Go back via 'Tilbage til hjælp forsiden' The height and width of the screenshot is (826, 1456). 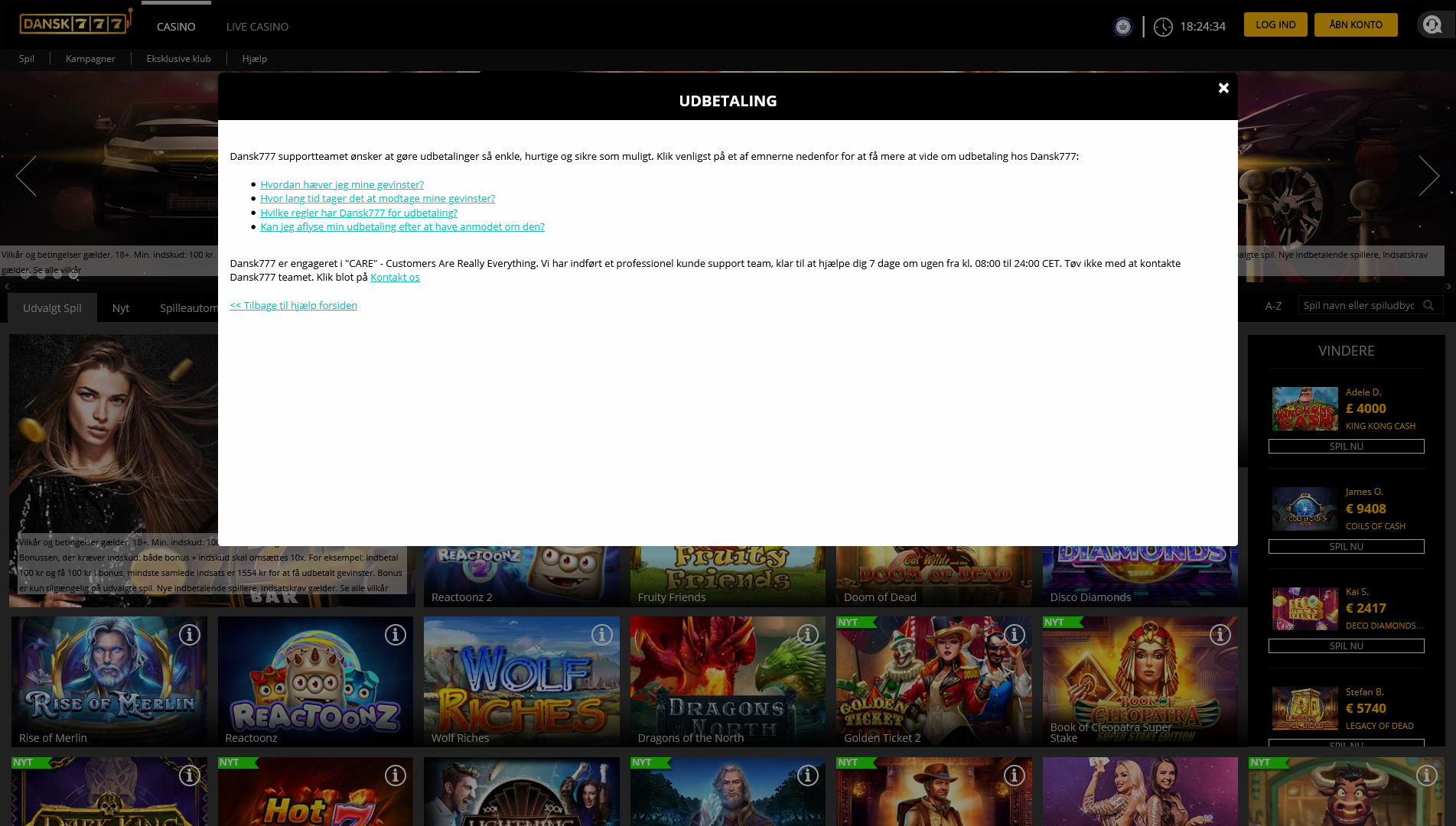[293, 305]
